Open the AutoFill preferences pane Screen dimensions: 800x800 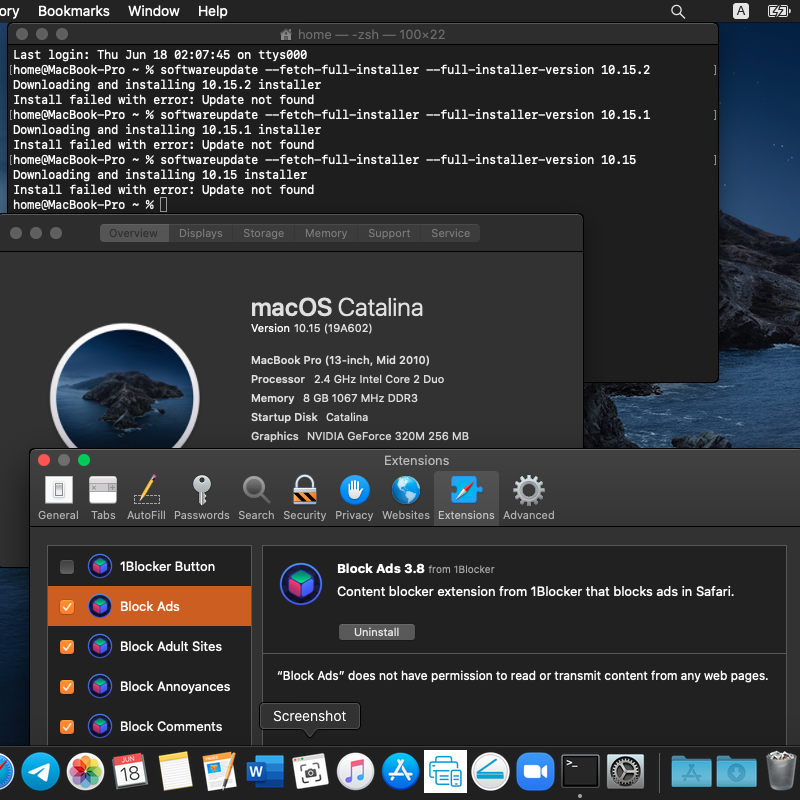[x=146, y=498]
